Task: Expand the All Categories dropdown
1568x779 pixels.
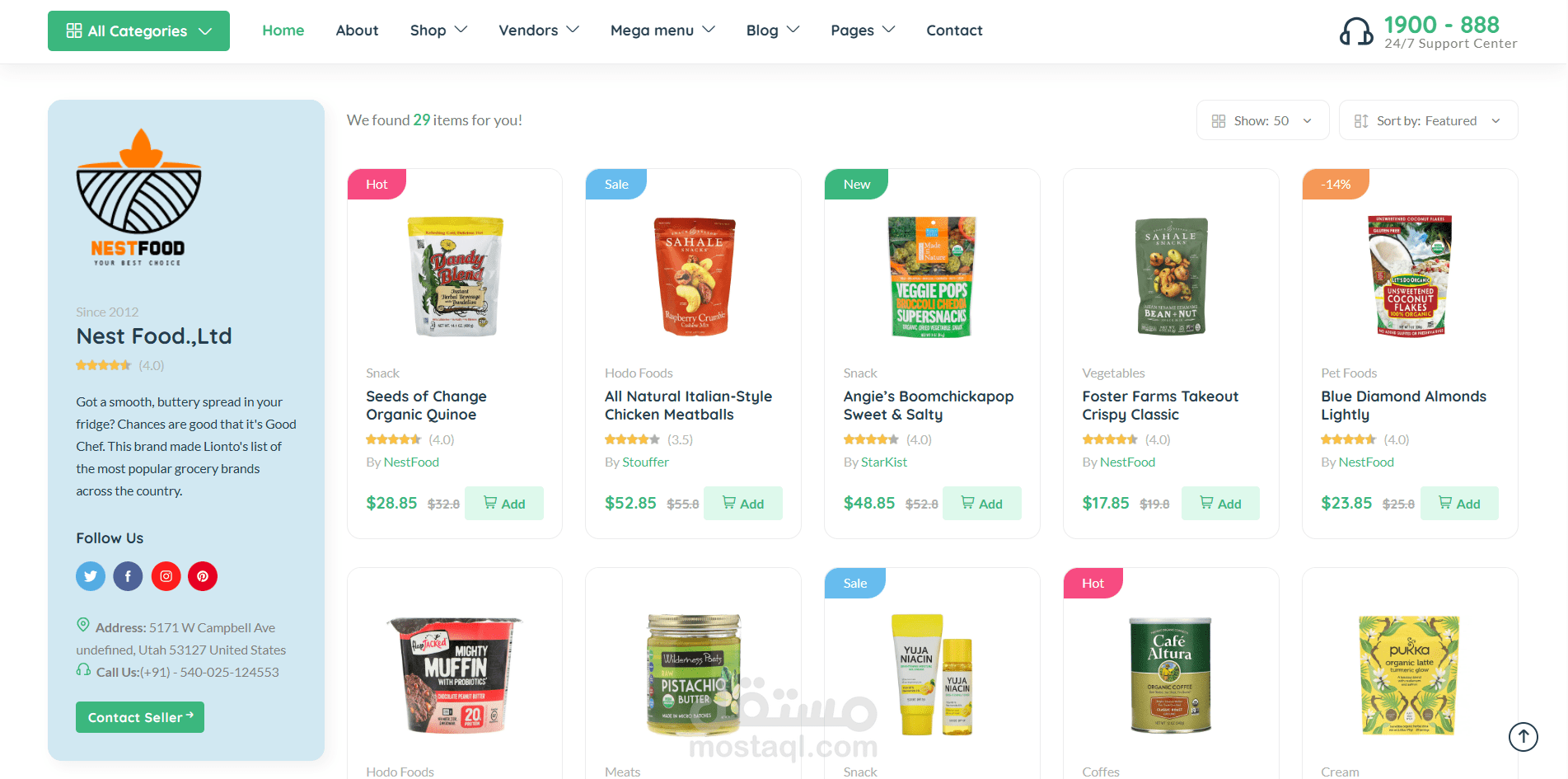Action: click(138, 31)
